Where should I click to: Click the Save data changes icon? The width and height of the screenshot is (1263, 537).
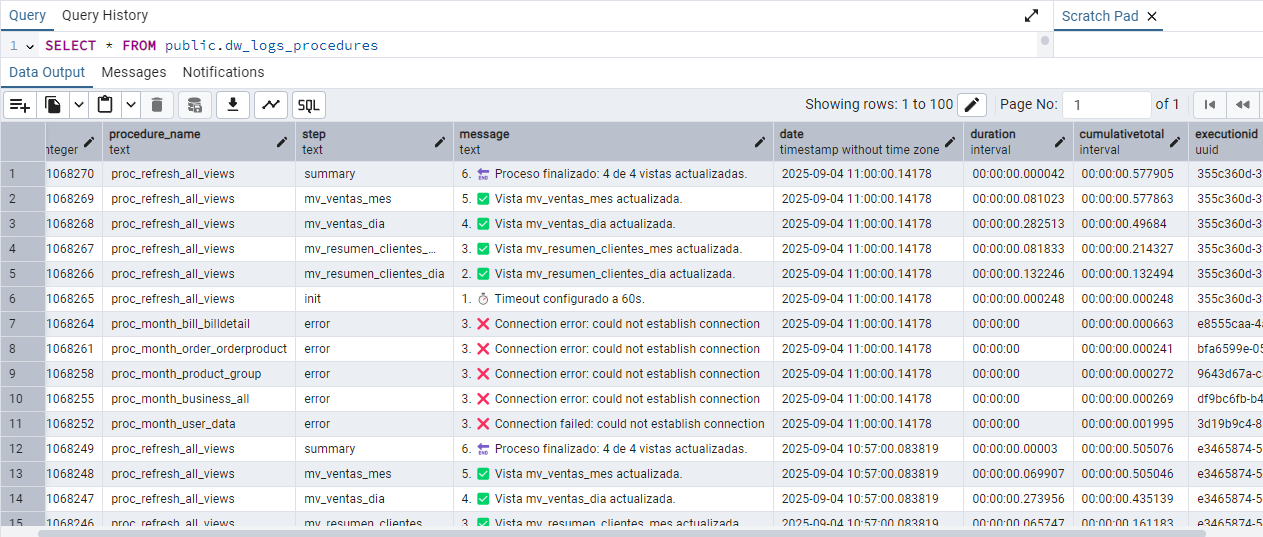[195, 105]
